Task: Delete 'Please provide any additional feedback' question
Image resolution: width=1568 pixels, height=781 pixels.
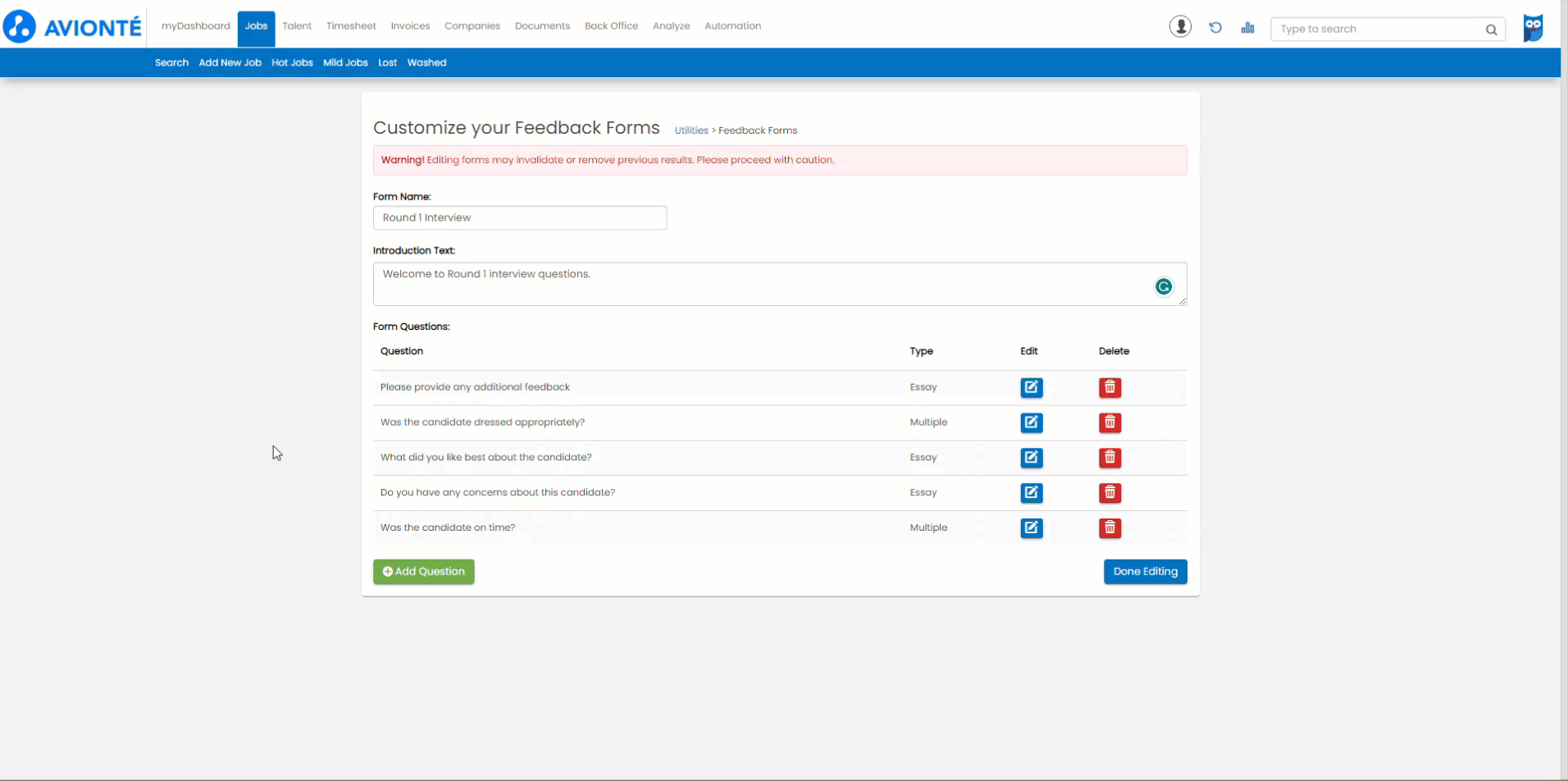Action: (1110, 387)
